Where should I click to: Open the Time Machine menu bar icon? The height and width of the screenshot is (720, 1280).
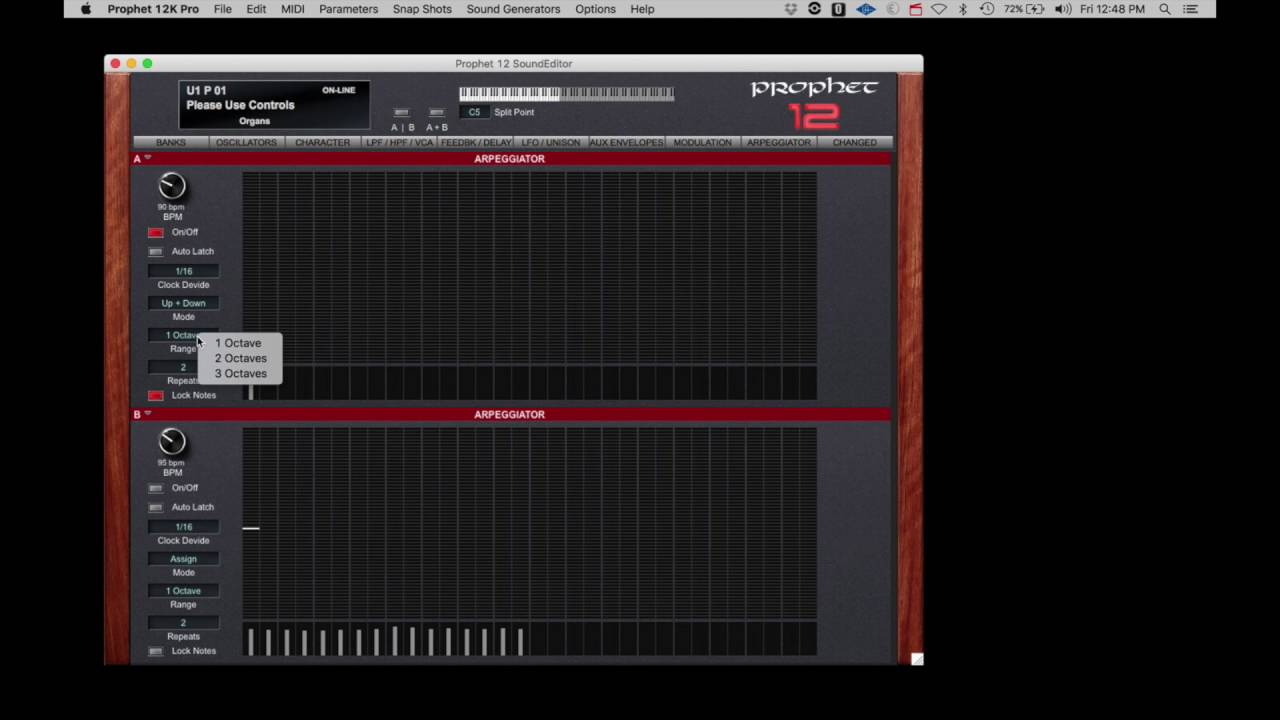[x=987, y=9]
